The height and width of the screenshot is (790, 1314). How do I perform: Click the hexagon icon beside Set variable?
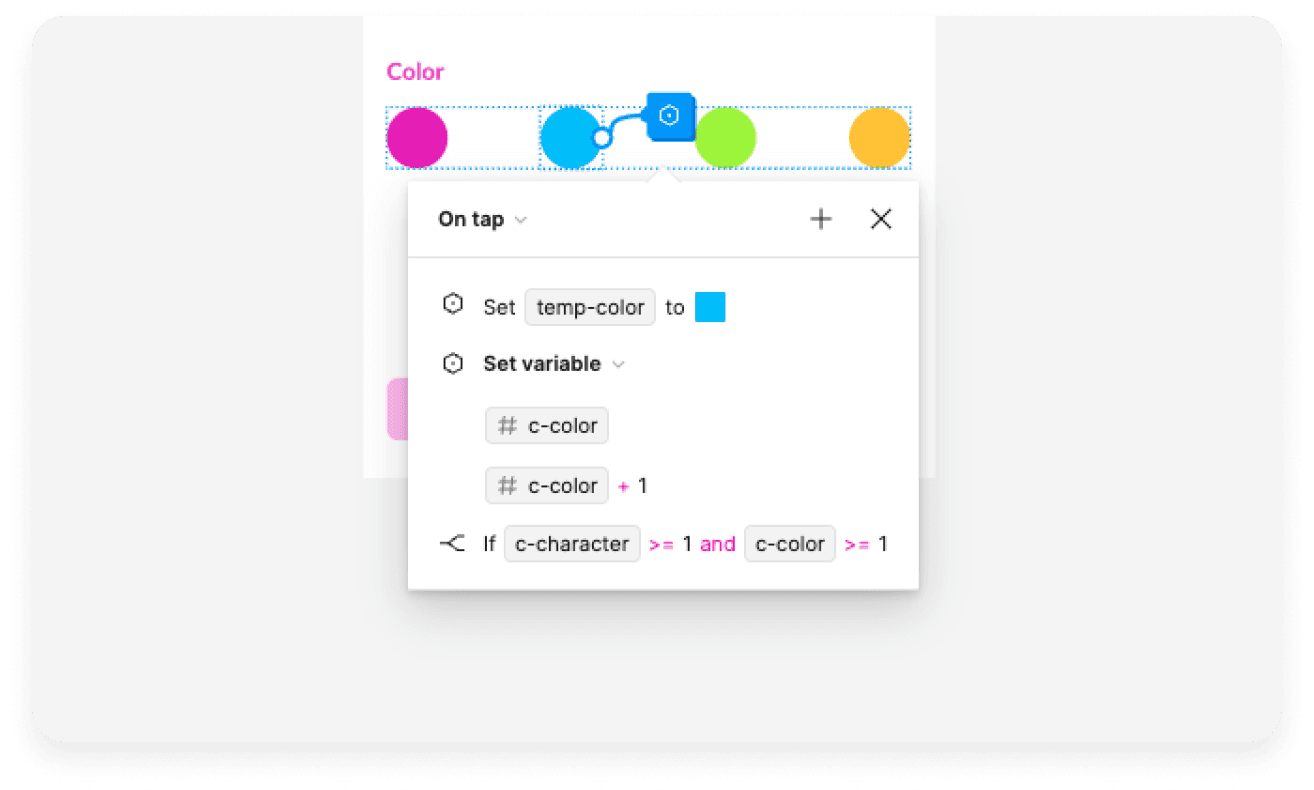point(453,363)
